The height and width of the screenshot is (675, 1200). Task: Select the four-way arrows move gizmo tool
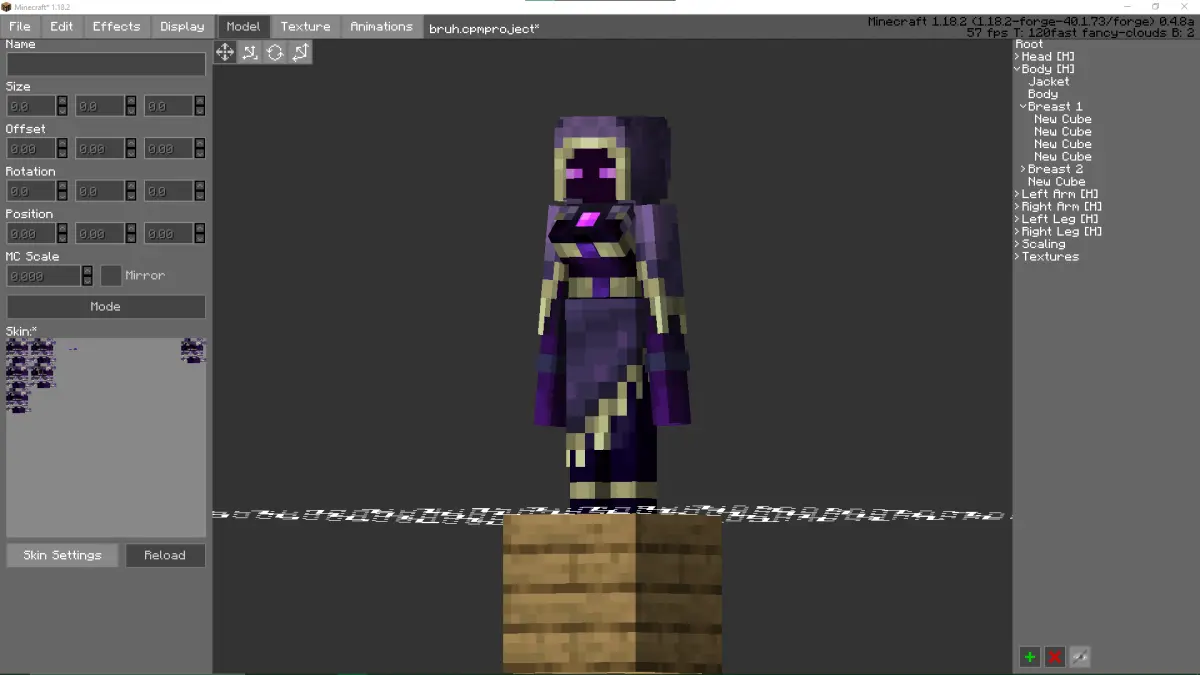click(x=225, y=52)
